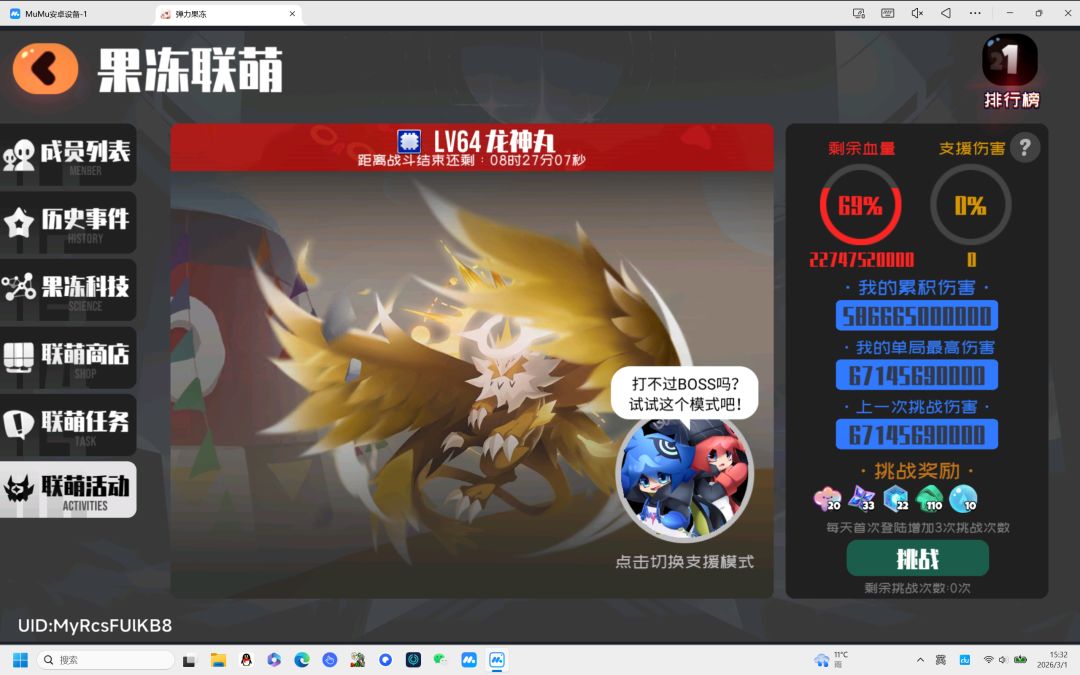Click the 支援伤害 0% support ring
The height and width of the screenshot is (675, 1080).
pyautogui.click(x=970, y=205)
